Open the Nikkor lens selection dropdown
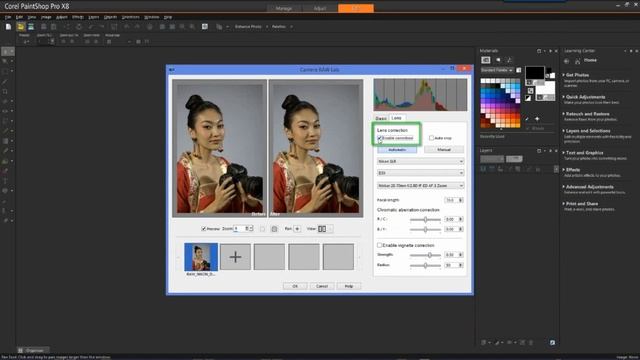This screenshot has height=360, width=640. [x=420, y=186]
